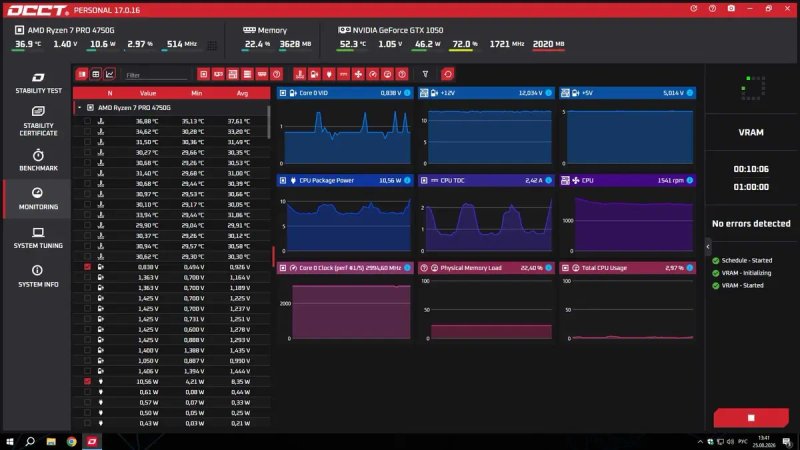
Task: Open Windows Start menu
Action: pyautogui.click(x=10, y=441)
